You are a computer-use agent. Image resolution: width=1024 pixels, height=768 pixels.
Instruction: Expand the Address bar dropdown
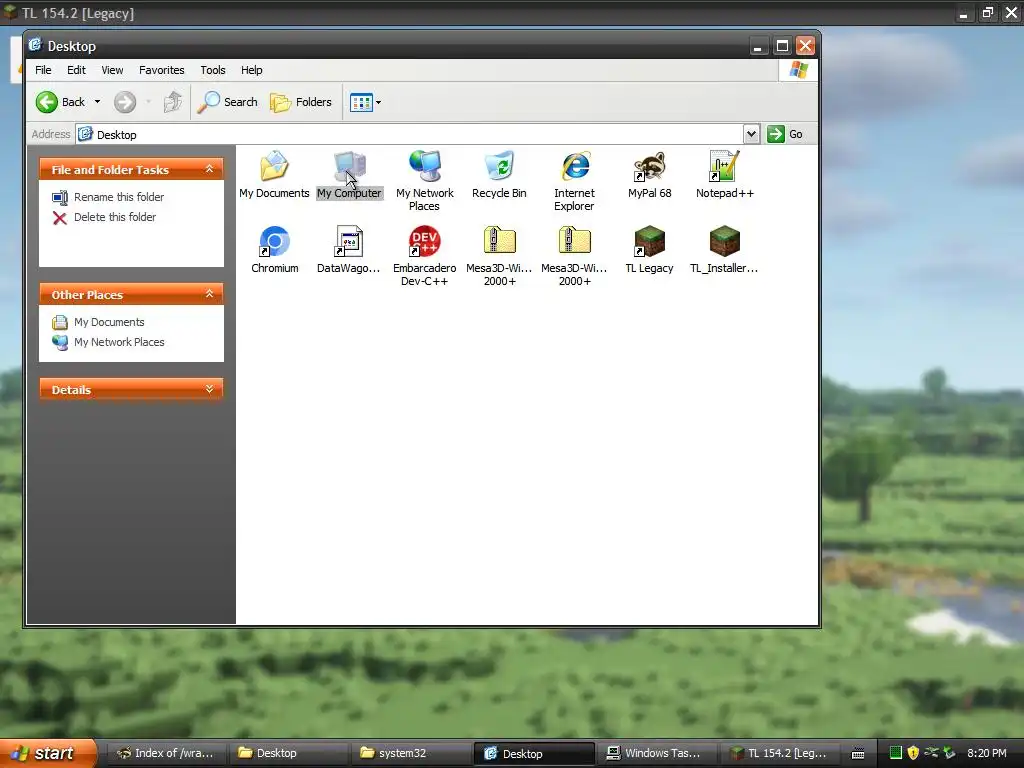pos(751,134)
